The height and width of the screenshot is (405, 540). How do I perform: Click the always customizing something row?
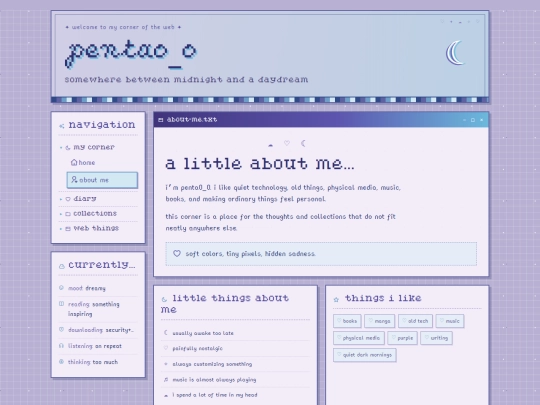235,364
